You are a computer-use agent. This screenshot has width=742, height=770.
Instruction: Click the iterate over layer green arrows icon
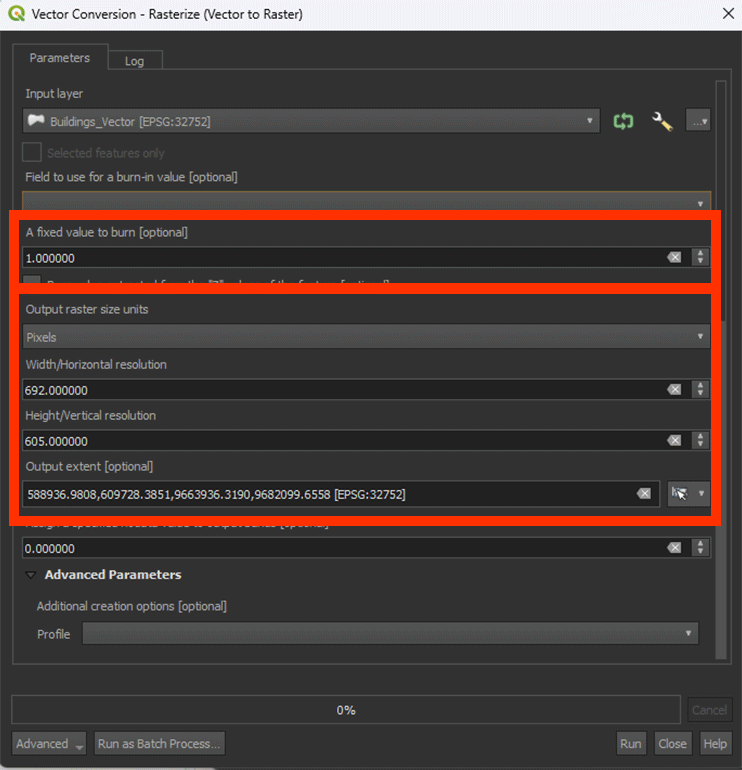point(623,121)
